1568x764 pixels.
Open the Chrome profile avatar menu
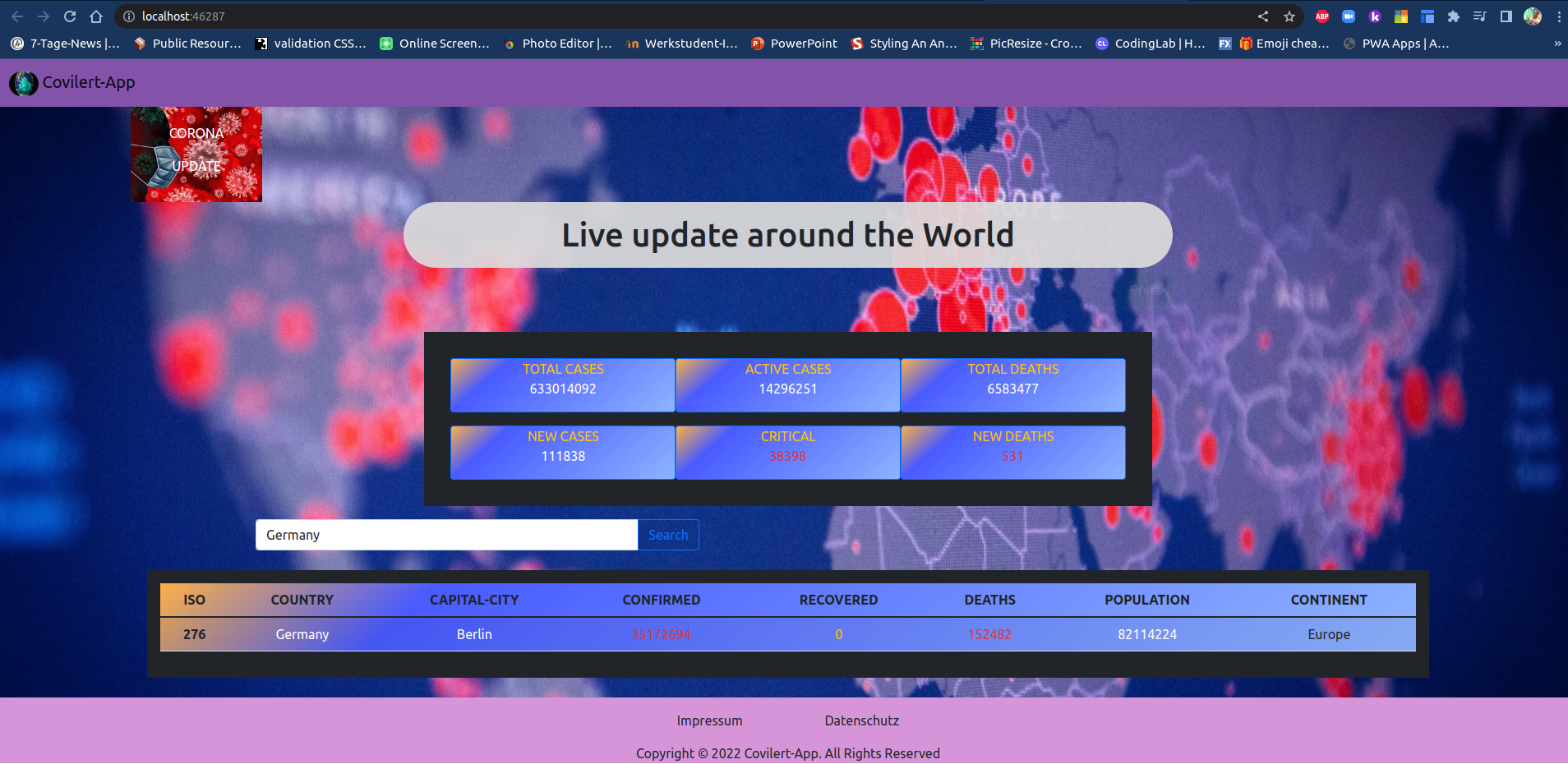tap(1533, 16)
